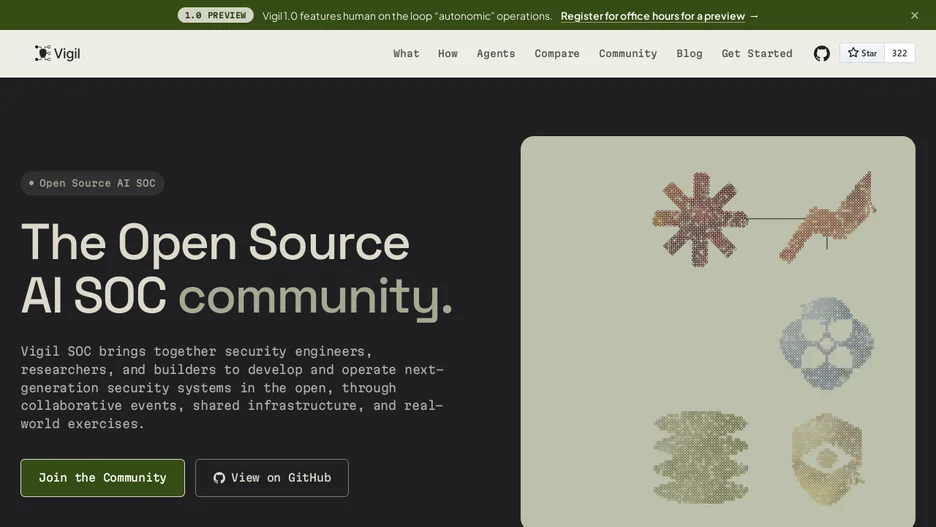This screenshot has width=936, height=527.
Task: Close the preview announcement banner
Action: [x=915, y=16]
